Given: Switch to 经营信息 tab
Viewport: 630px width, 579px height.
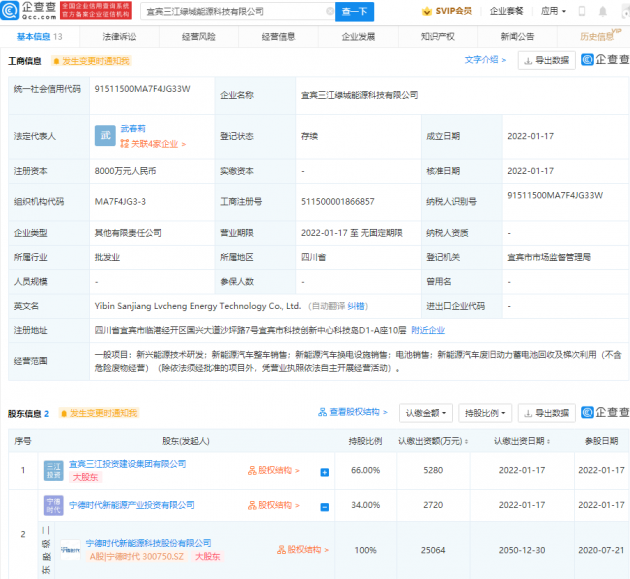Looking at the screenshot, I should [278, 37].
